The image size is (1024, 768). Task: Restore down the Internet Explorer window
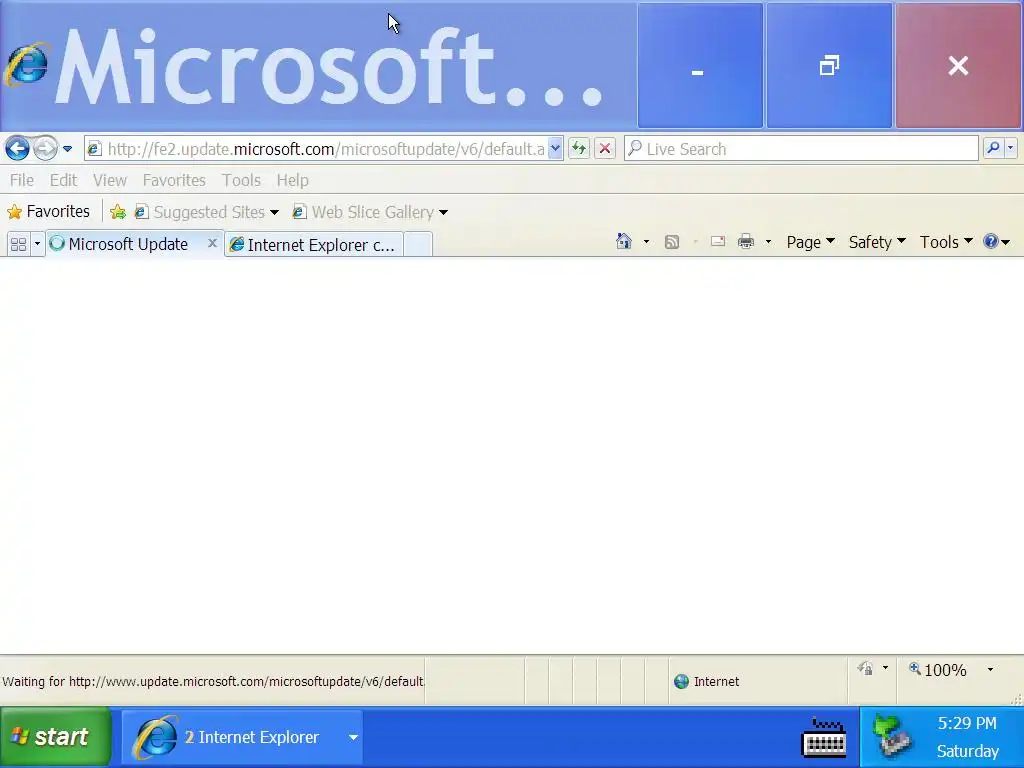(829, 65)
